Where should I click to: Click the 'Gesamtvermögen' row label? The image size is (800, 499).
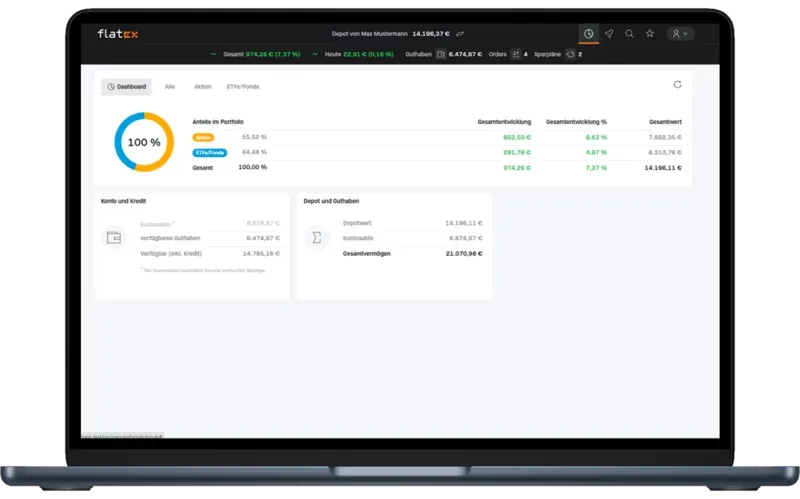[366, 254]
